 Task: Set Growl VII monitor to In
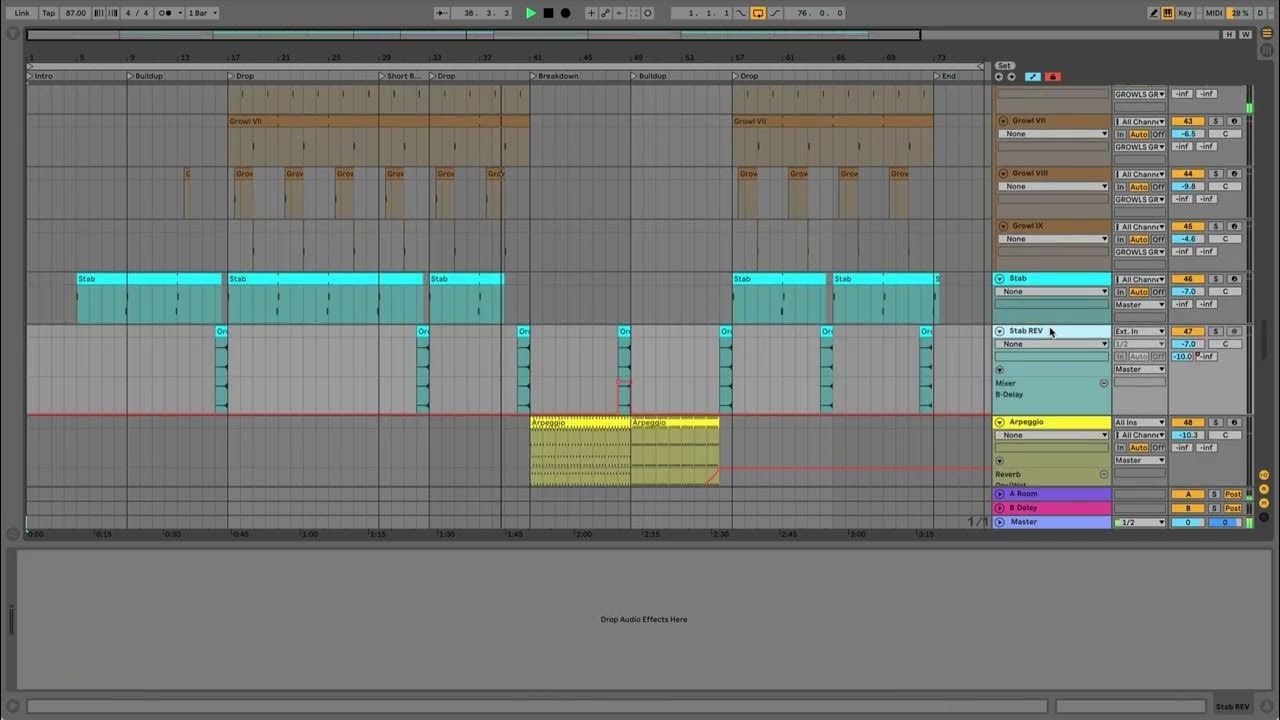(x=1121, y=134)
